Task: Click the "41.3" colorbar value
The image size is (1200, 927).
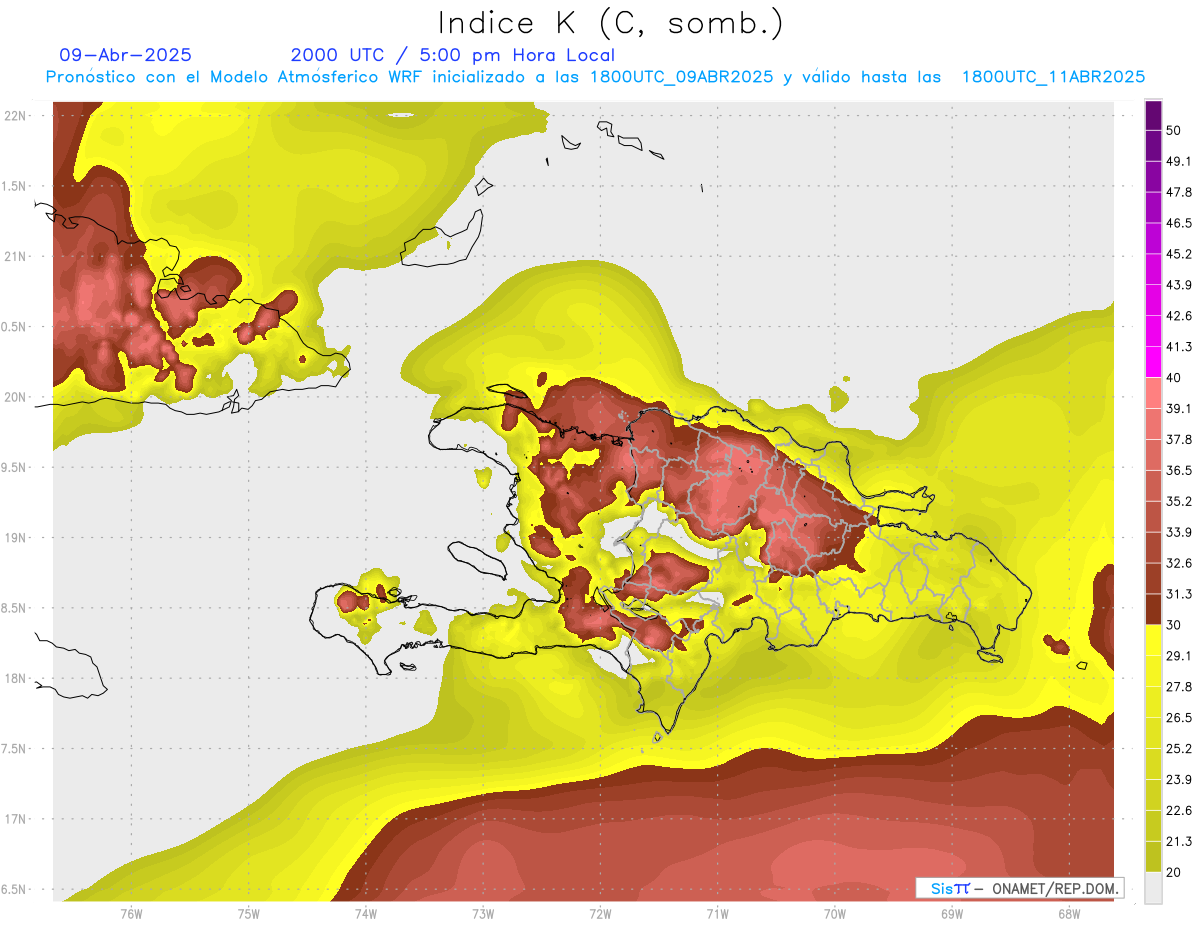Action: (x=1179, y=347)
